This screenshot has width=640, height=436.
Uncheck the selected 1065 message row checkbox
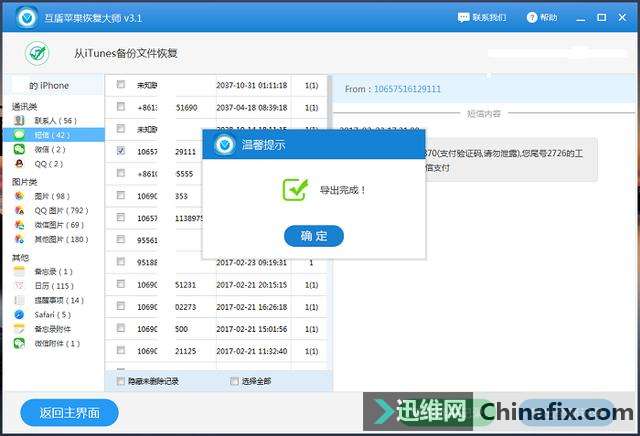tap(121, 151)
